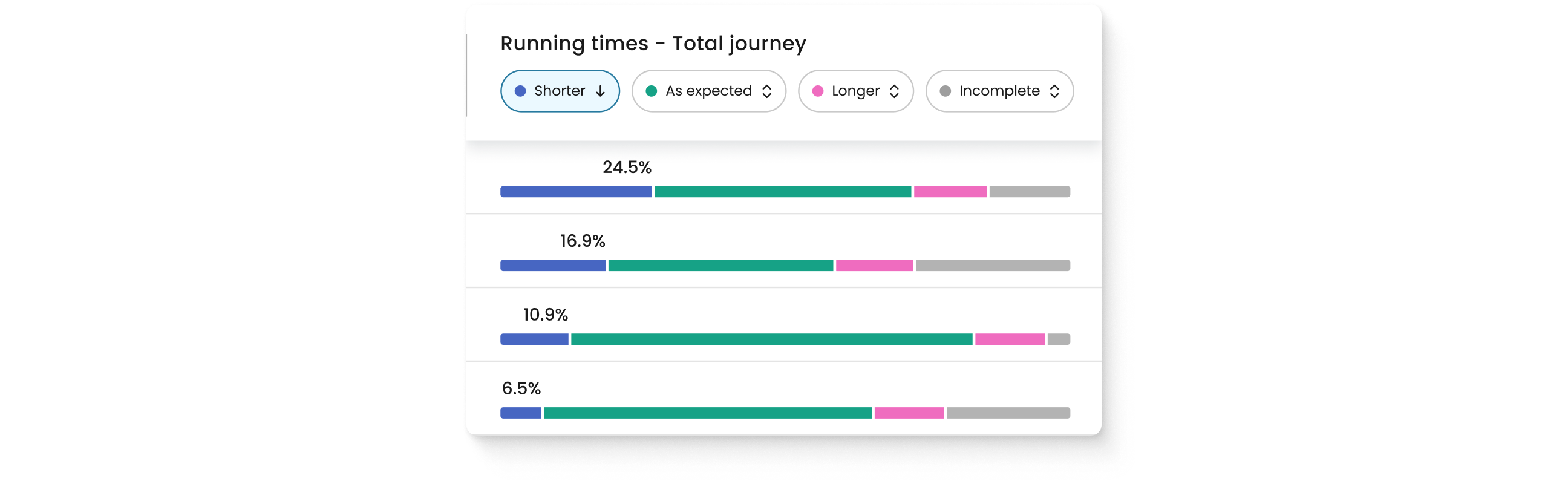1568x504 pixels.
Task: Click the 16.9% percentage label
Action: (583, 241)
